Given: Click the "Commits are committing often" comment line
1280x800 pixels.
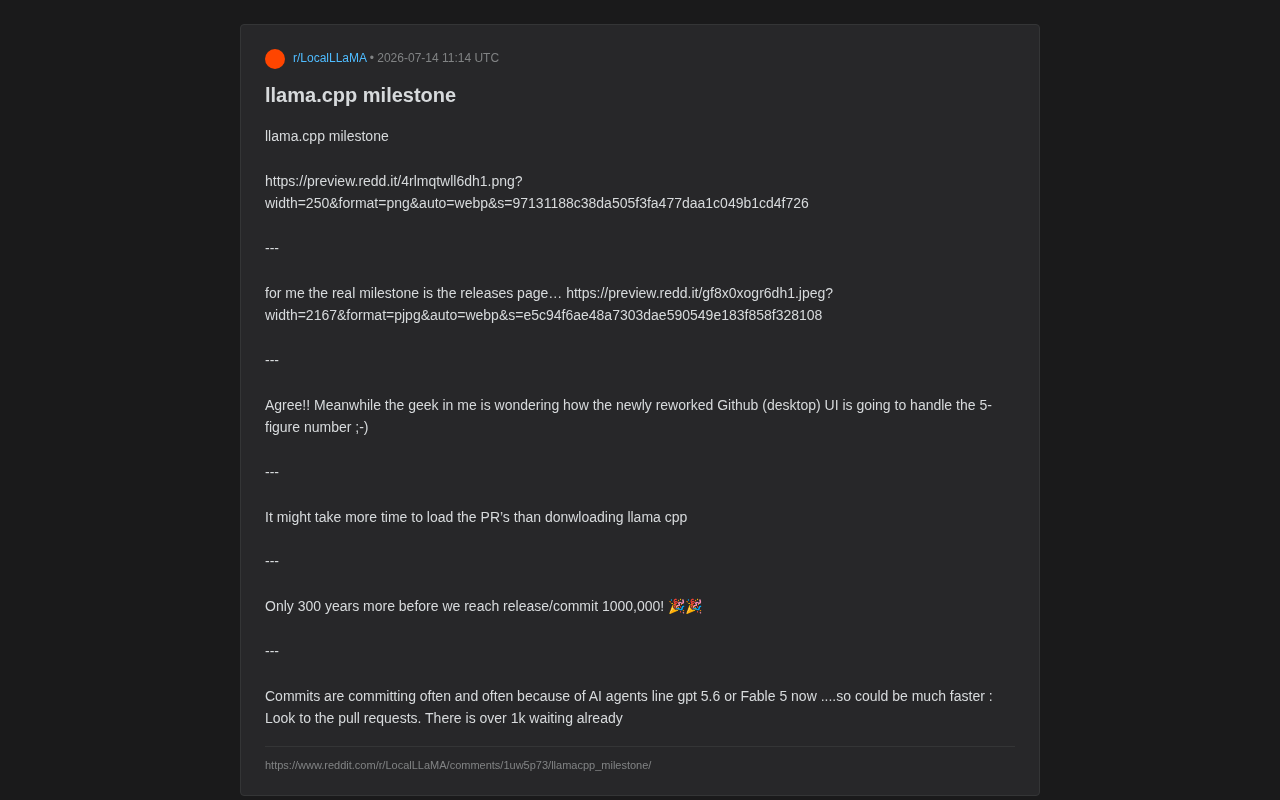Looking at the screenshot, I should (629, 696).
